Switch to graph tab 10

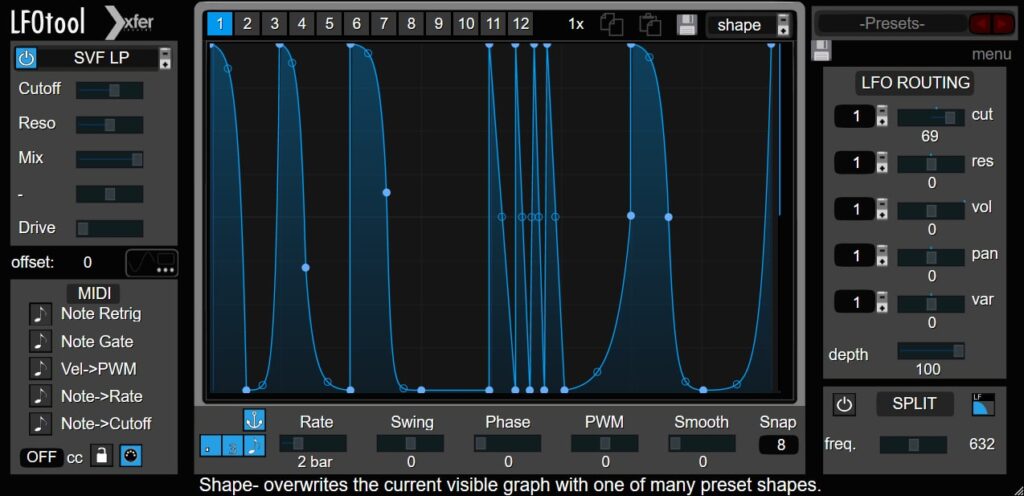pos(466,24)
